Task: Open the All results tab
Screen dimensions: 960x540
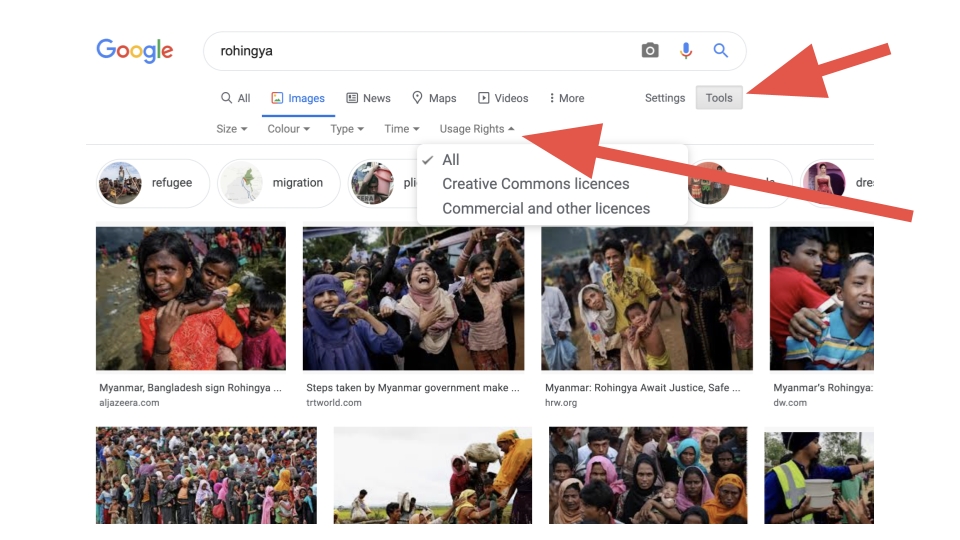Action: (235, 98)
